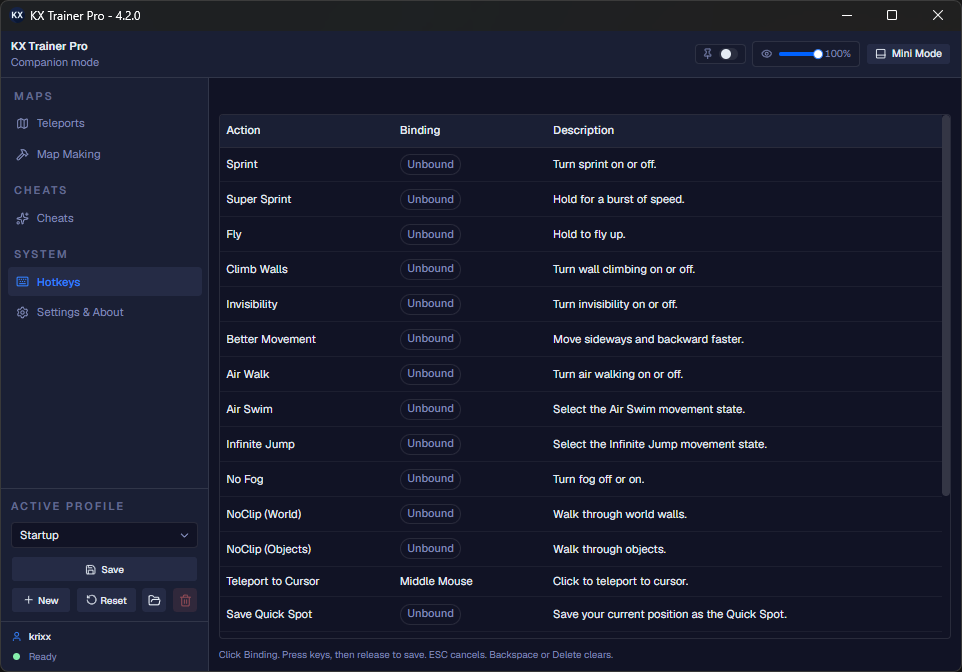Close the KX Trainer Pro window
962x672 pixels.
click(937, 15)
